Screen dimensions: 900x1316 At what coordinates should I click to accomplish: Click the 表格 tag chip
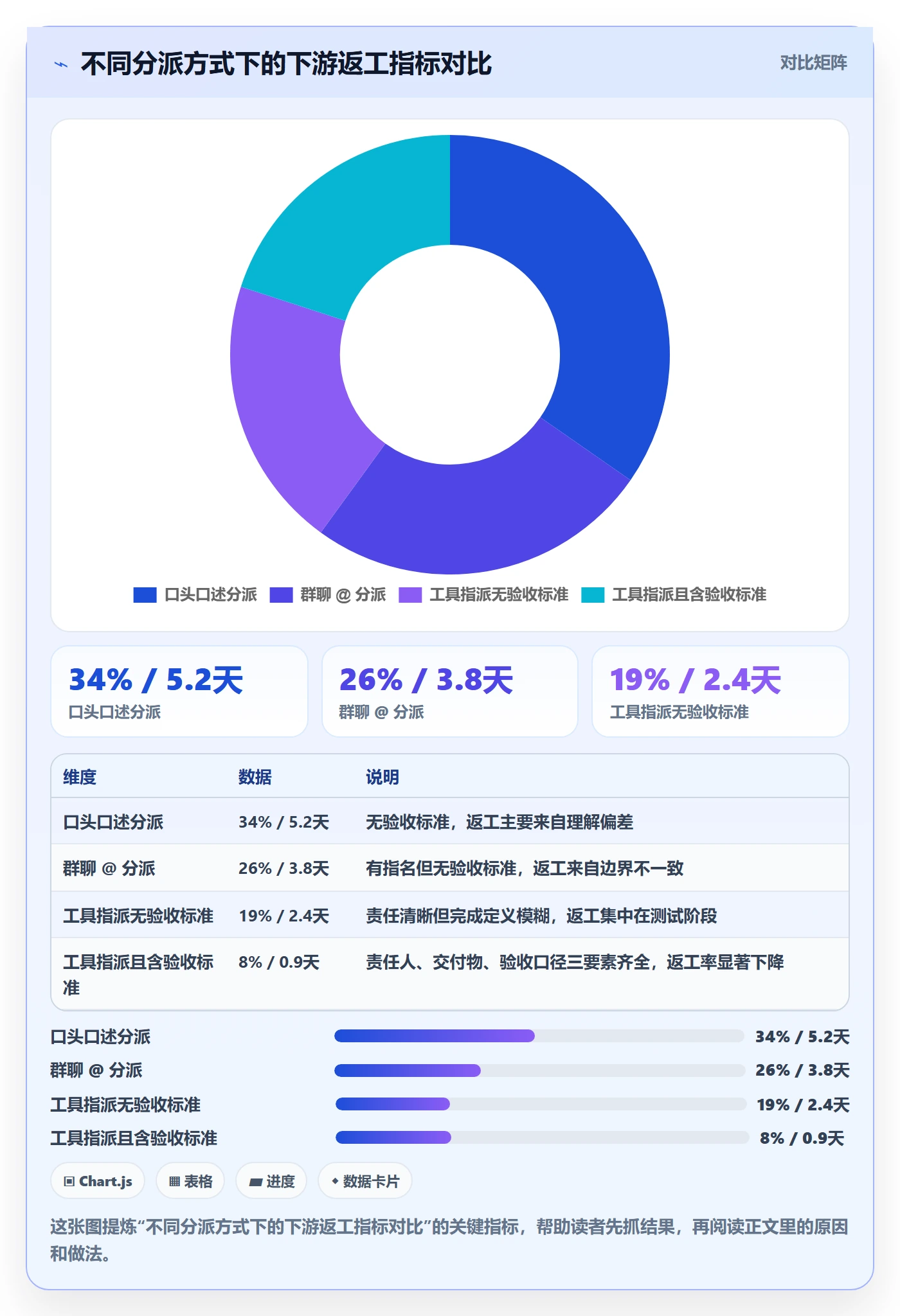[190, 1181]
